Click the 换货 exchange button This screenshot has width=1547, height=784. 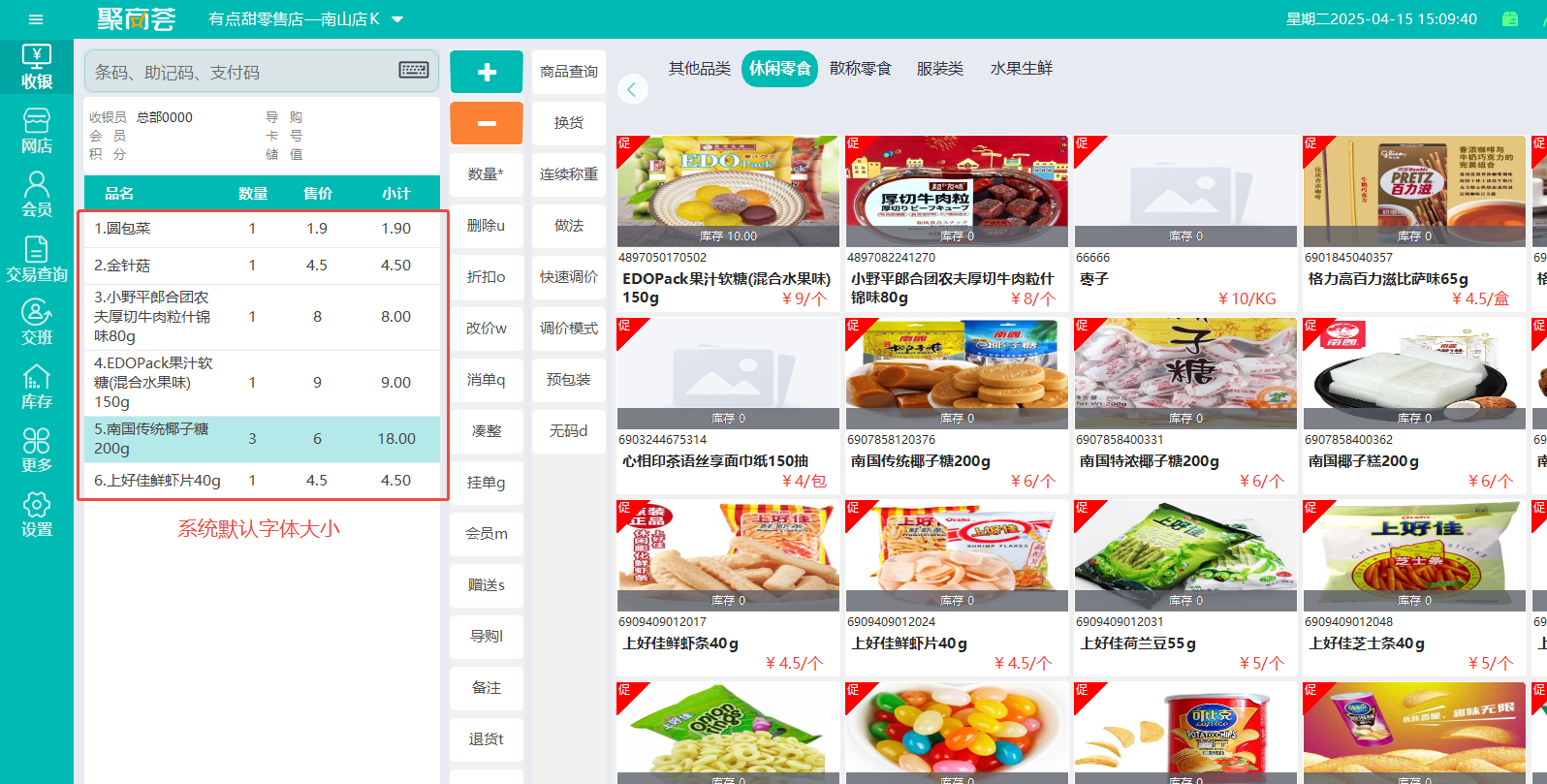click(569, 123)
